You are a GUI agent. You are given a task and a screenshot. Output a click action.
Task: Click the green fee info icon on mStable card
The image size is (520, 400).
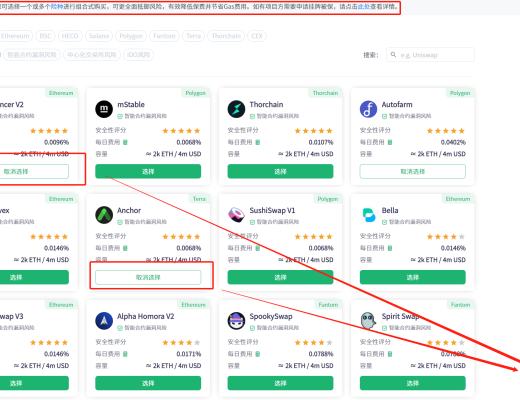click(x=125, y=142)
